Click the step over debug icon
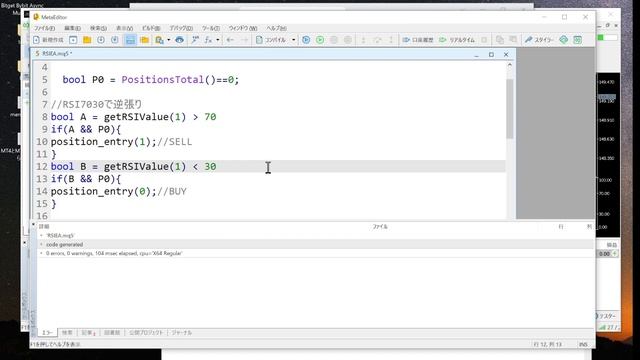Screen dimensions: 640x360 [x=377, y=40]
